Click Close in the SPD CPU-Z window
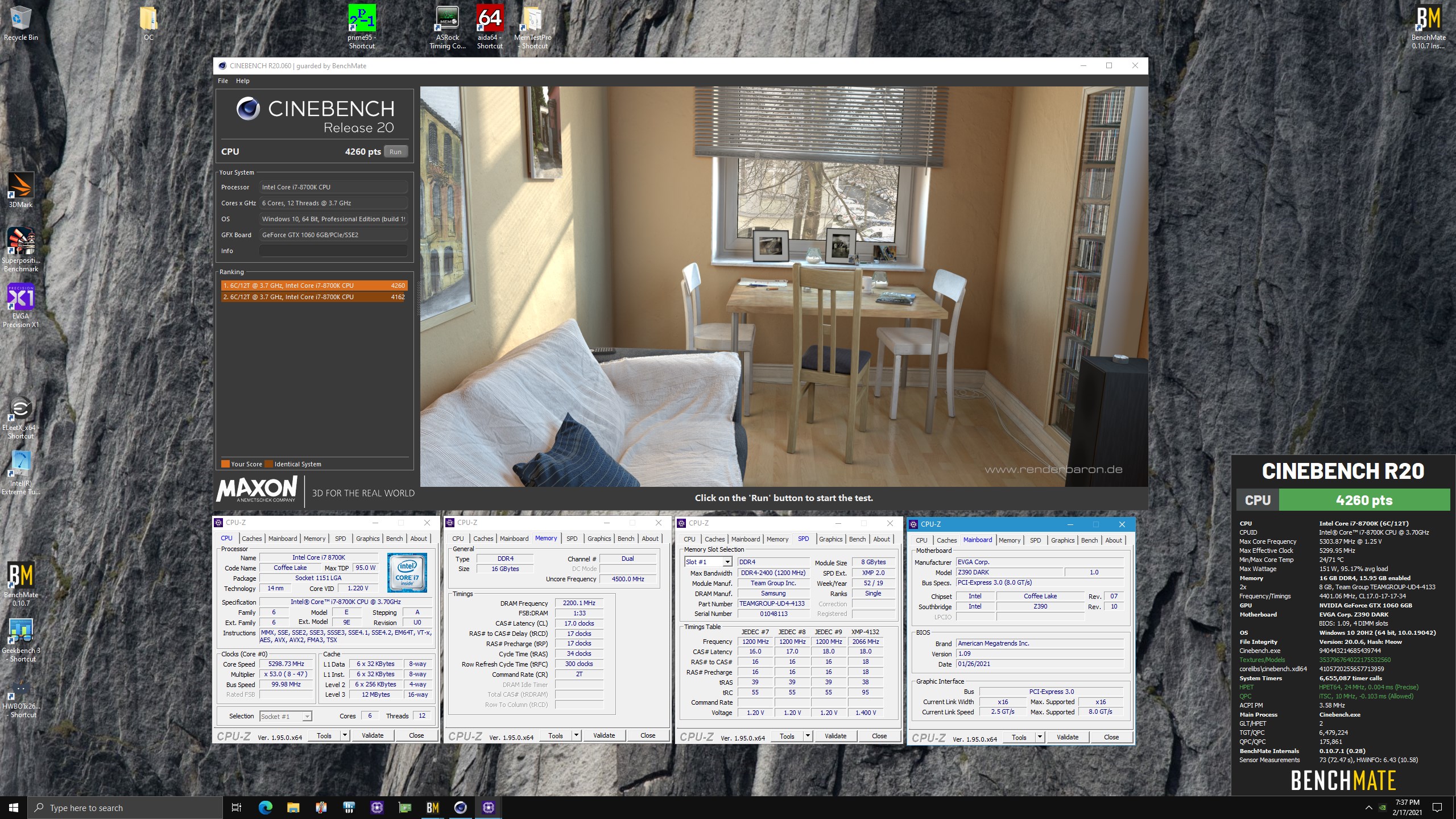1456x819 pixels. [879, 736]
